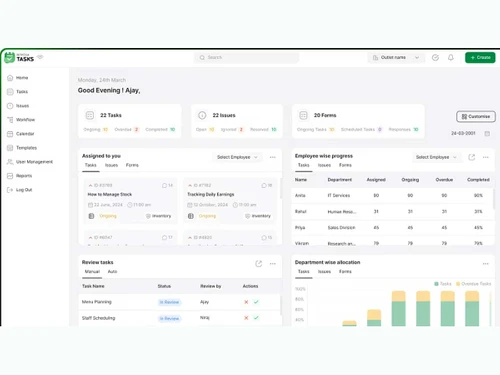Click the Rahul row name
This screenshot has height=375, width=500.
coord(301,211)
